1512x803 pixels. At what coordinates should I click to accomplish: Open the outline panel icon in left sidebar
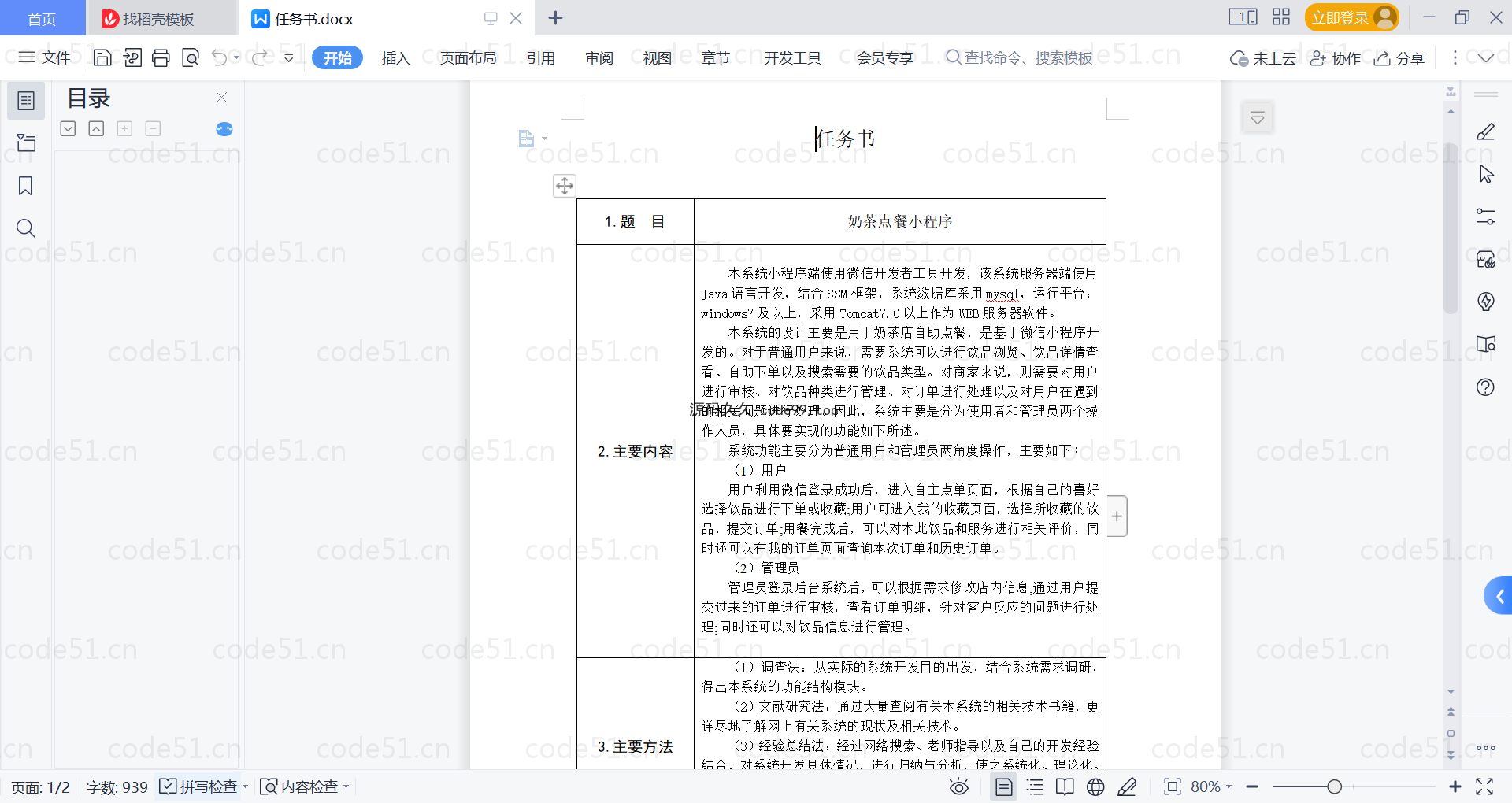tap(26, 101)
